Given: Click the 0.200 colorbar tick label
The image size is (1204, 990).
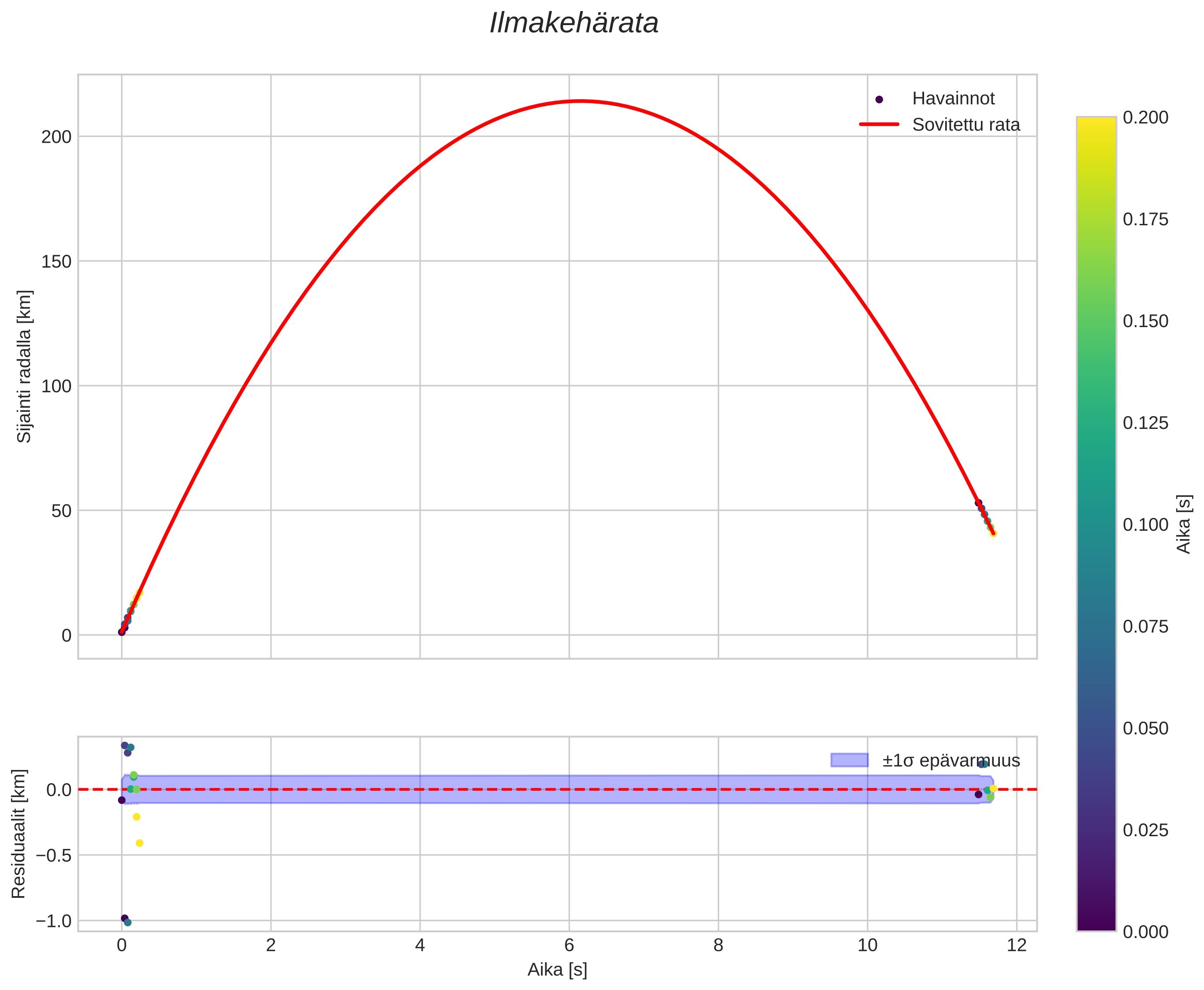Looking at the screenshot, I should tap(1145, 118).
